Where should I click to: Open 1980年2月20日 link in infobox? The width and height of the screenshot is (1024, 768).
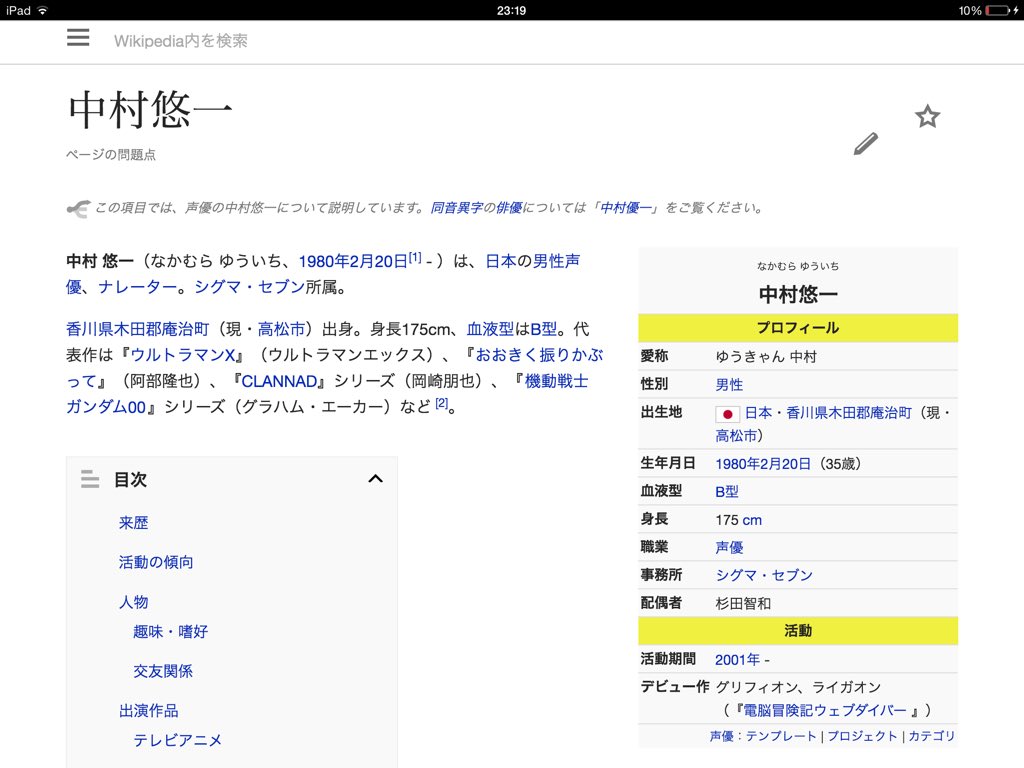[x=763, y=464]
